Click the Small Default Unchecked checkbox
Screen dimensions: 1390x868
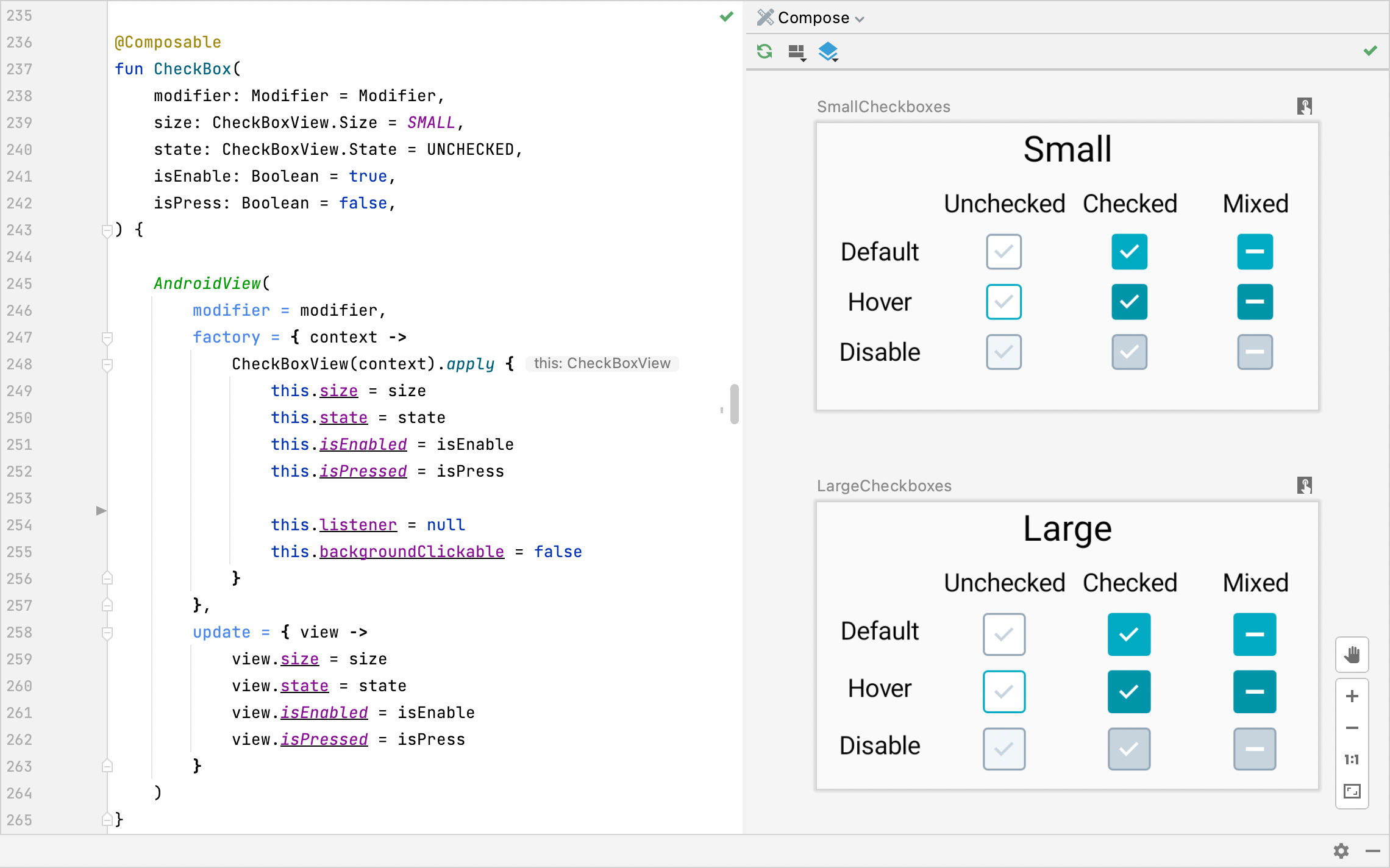tap(1003, 251)
